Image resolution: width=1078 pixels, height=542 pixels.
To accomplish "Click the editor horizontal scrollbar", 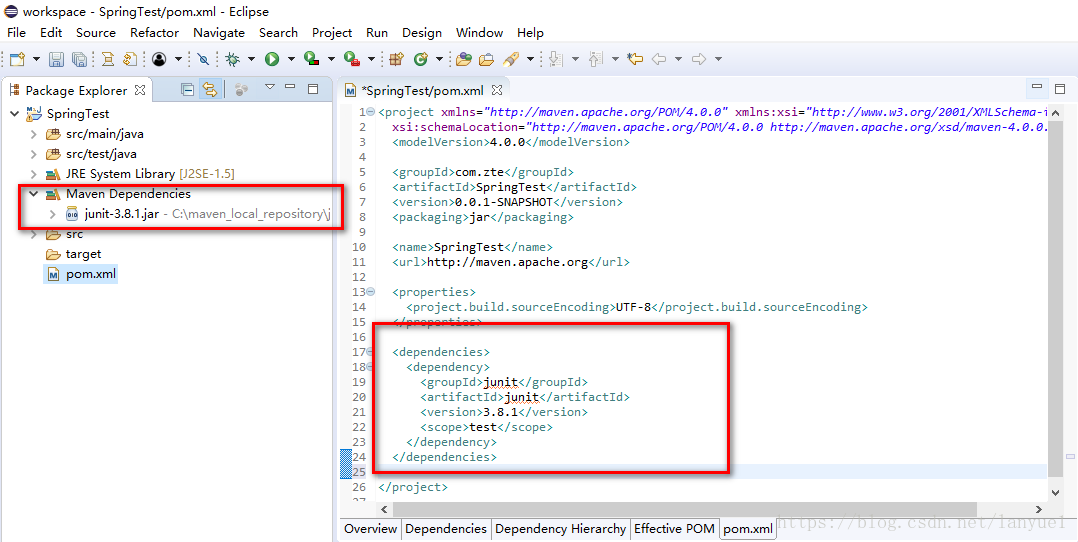I will tap(684, 509).
